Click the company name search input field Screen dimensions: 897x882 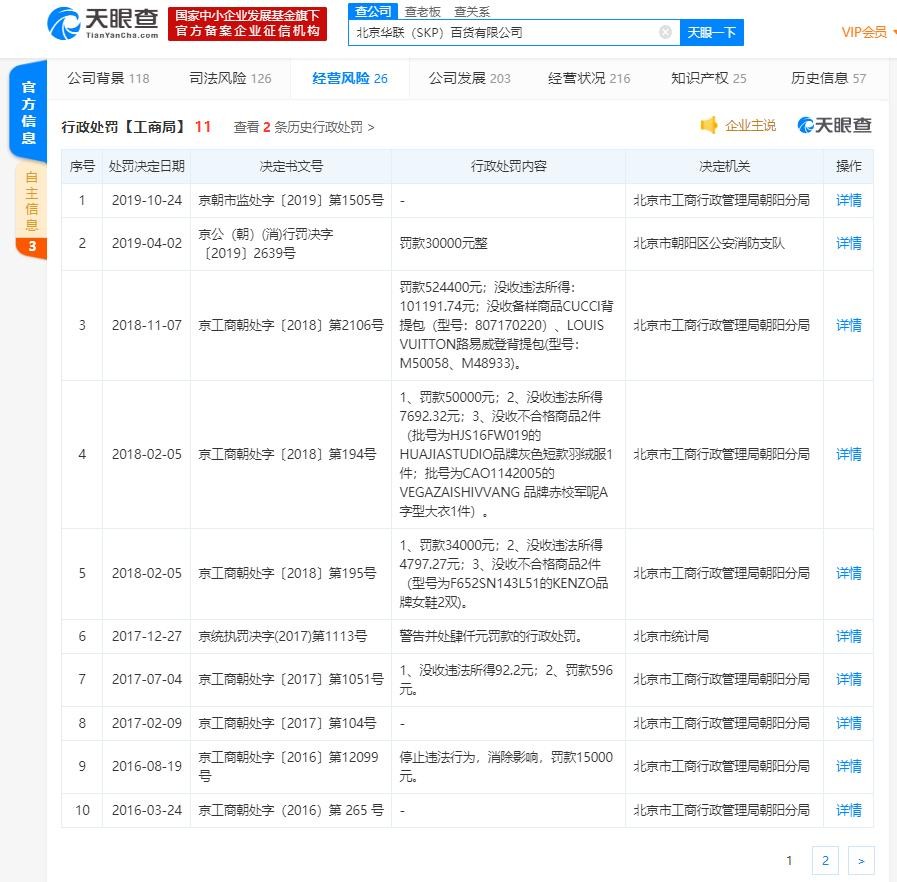click(505, 32)
